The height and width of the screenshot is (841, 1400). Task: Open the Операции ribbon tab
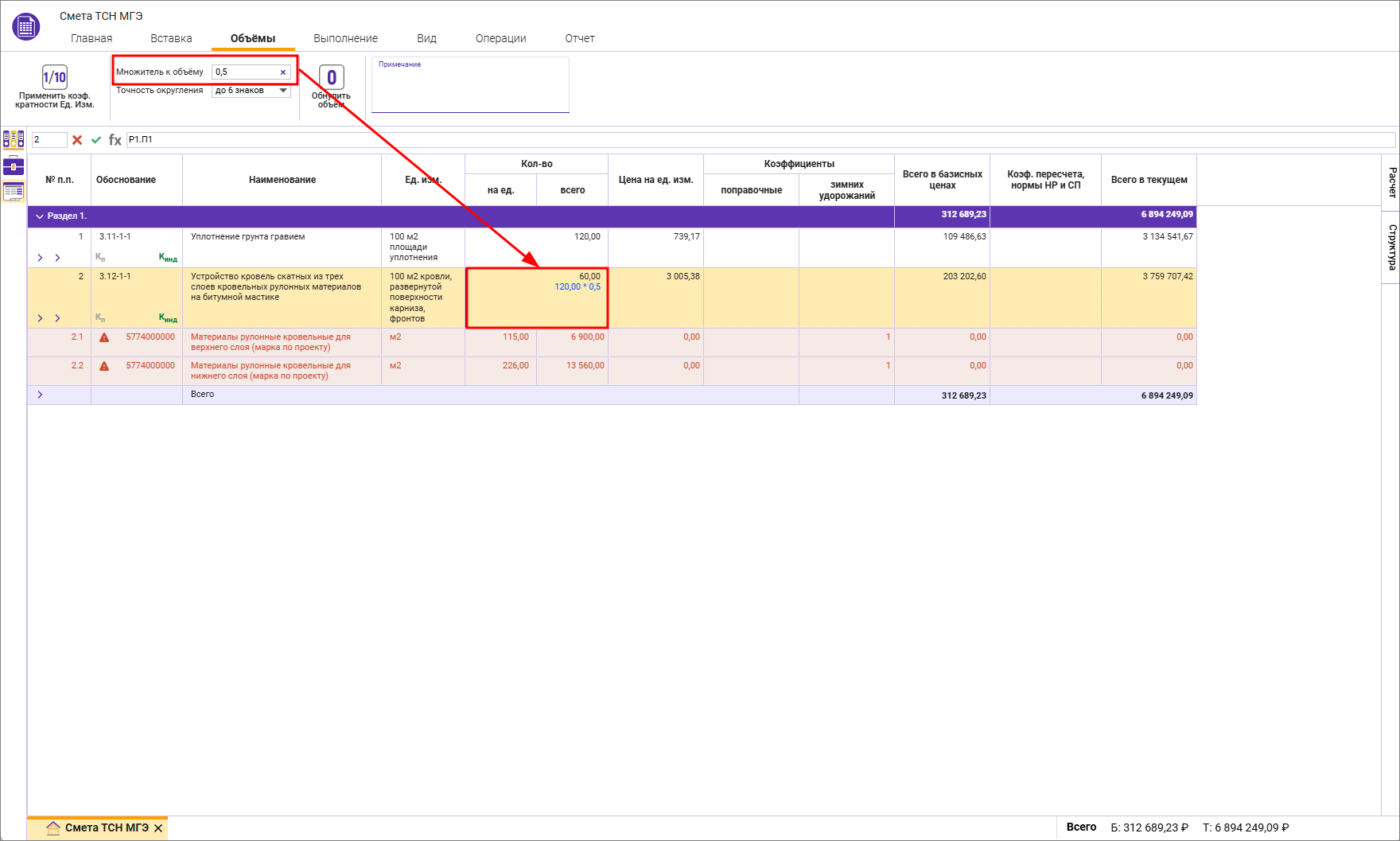[x=500, y=38]
